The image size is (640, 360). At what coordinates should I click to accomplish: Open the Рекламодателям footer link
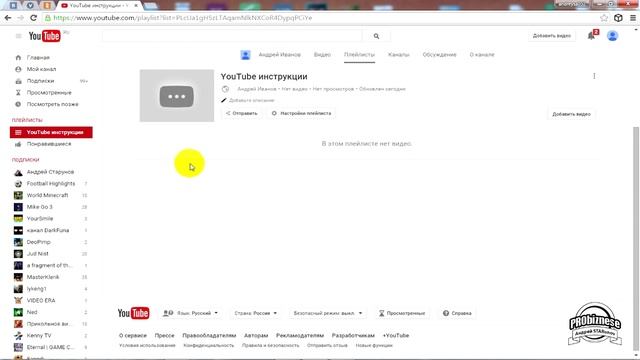[300, 336]
